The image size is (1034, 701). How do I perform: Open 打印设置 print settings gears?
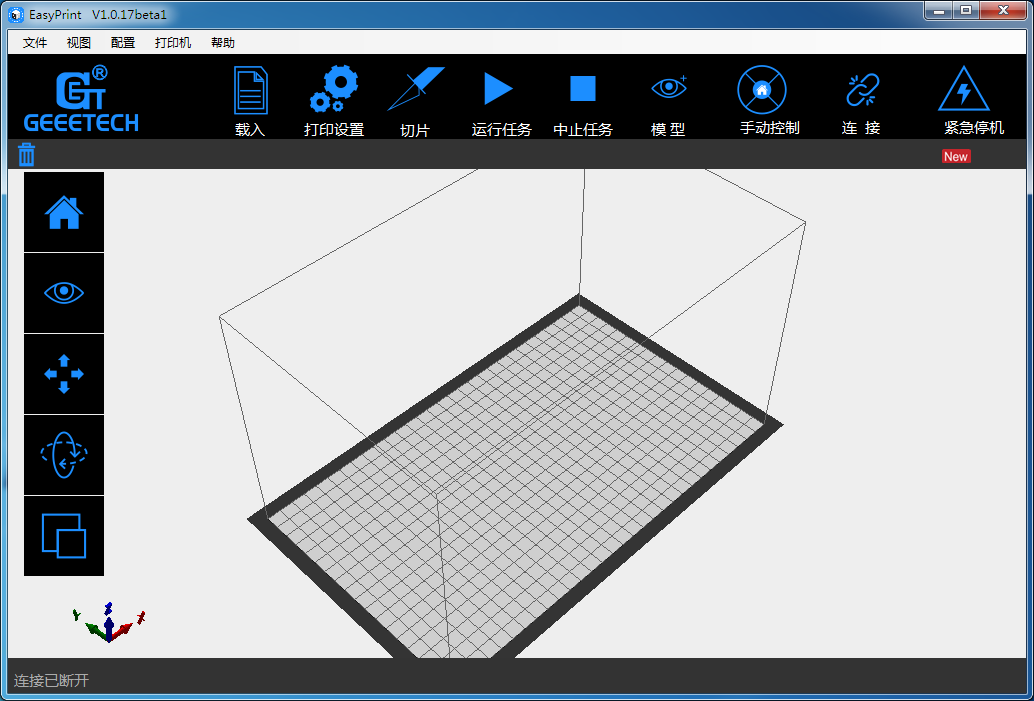(x=334, y=89)
